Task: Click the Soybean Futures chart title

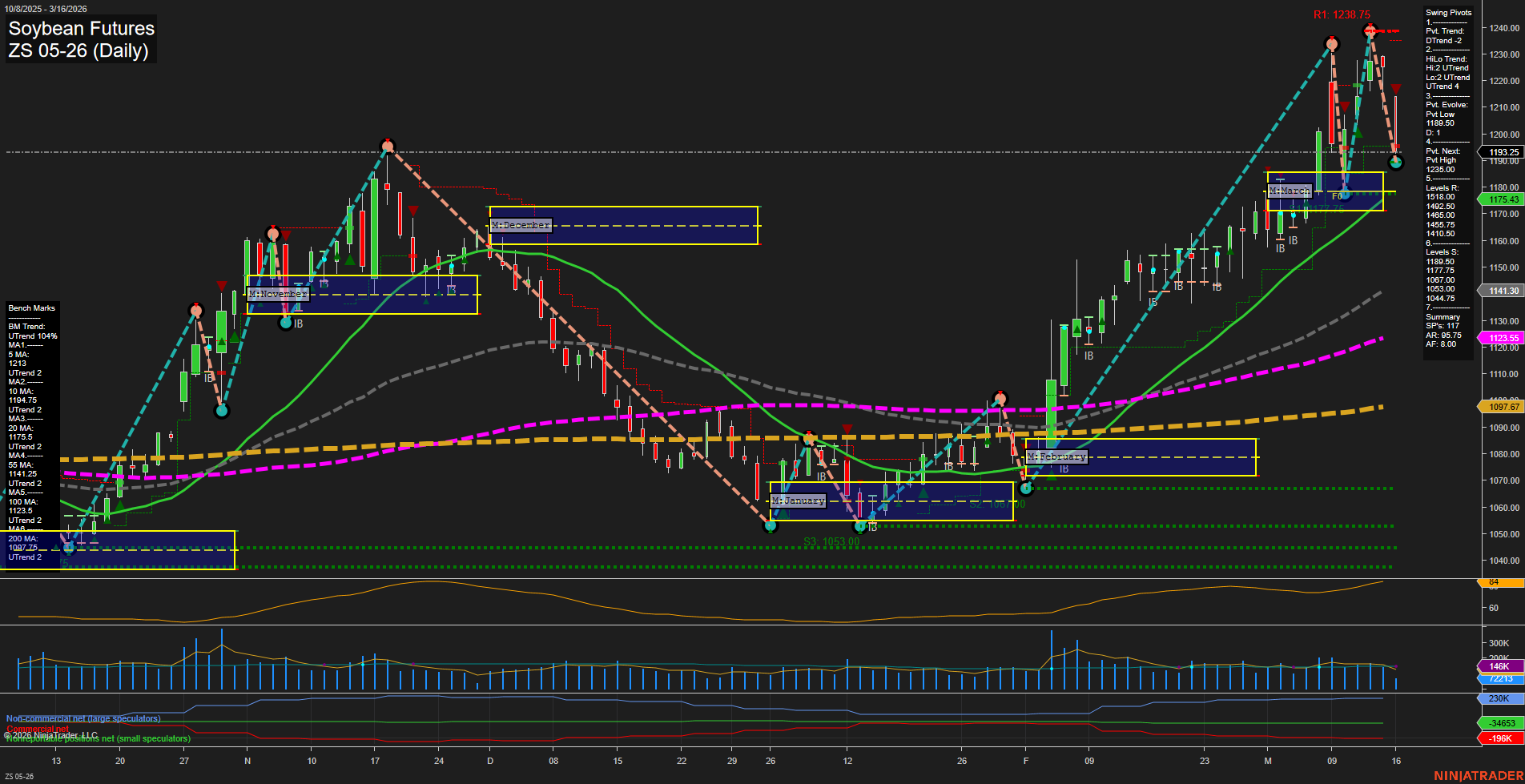Action: click(80, 29)
